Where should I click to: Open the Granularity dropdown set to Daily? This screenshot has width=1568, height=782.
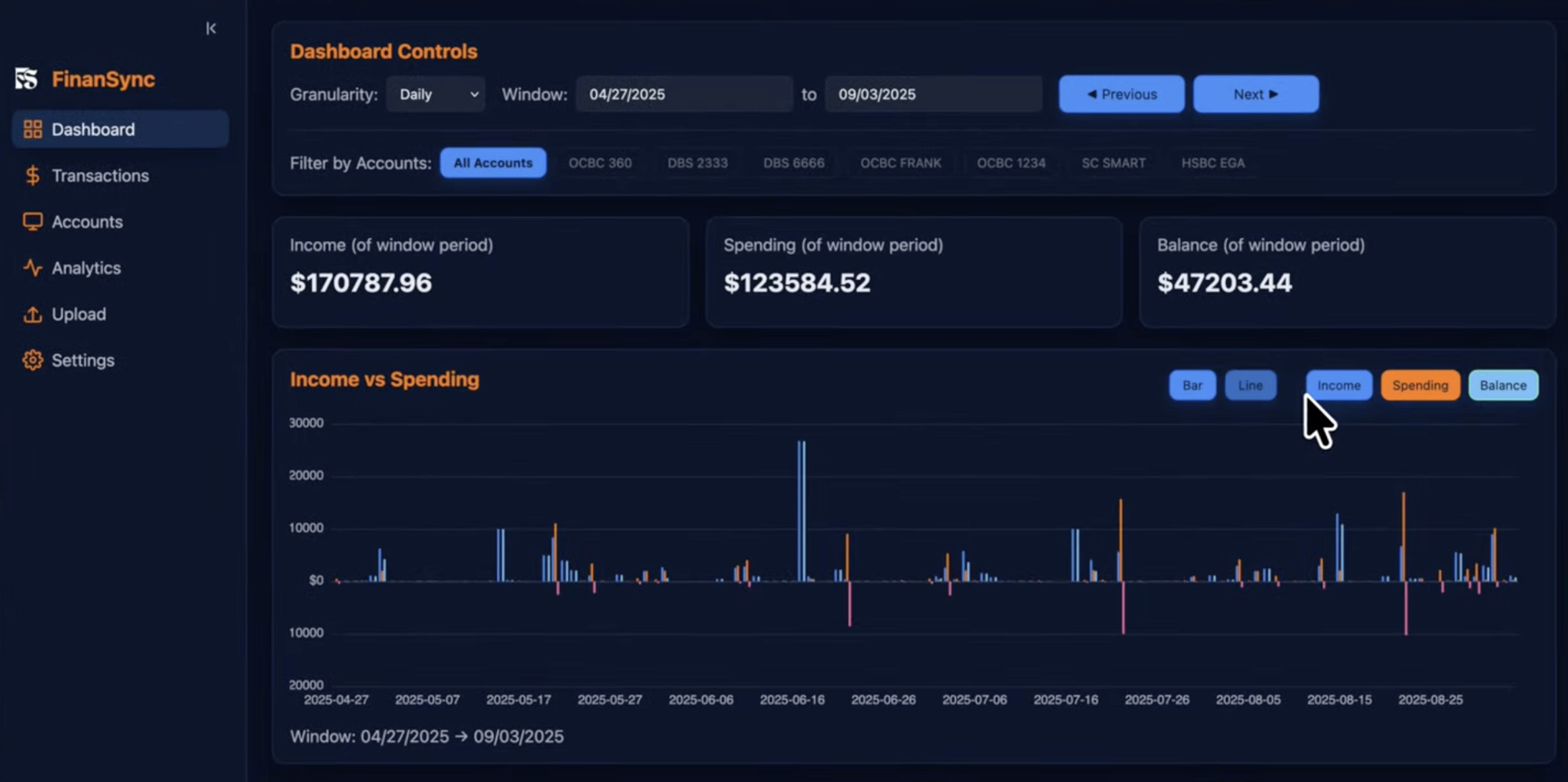click(x=435, y=94)
